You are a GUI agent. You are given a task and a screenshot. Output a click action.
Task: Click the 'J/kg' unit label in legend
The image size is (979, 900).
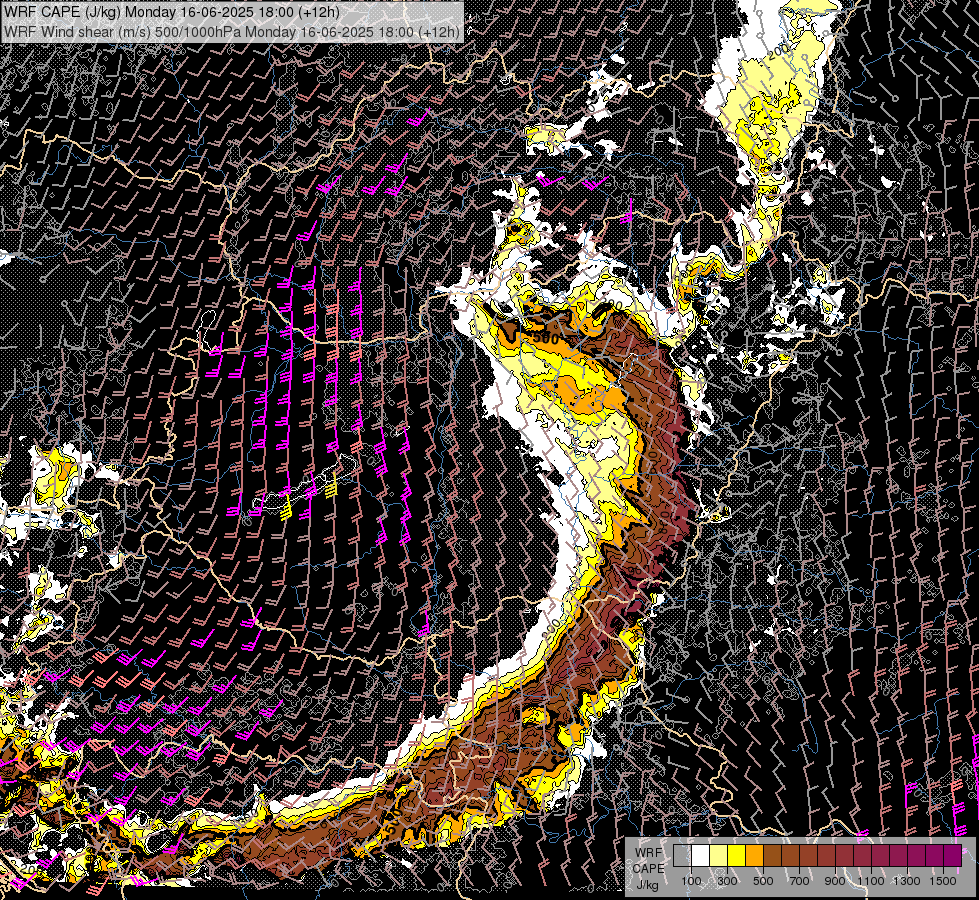pyautogui.click(x=647, y=885)
